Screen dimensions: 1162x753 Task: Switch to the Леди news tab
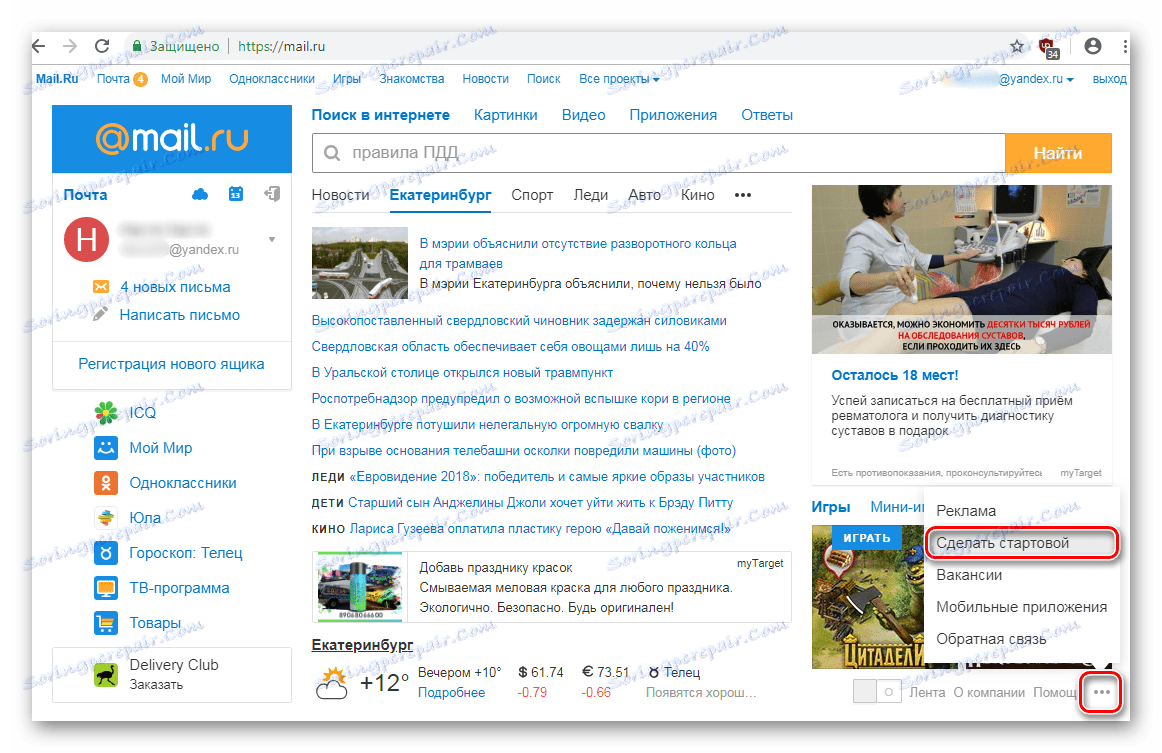[591, 195]
